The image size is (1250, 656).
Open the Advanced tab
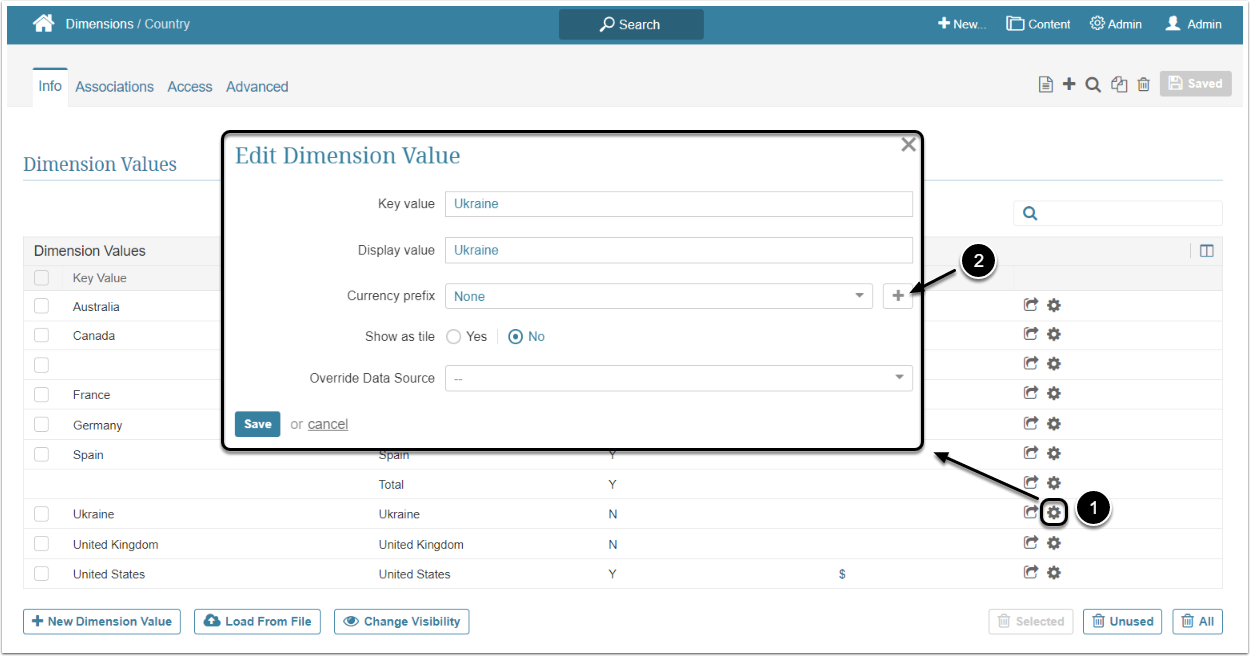tap(257, 87)
